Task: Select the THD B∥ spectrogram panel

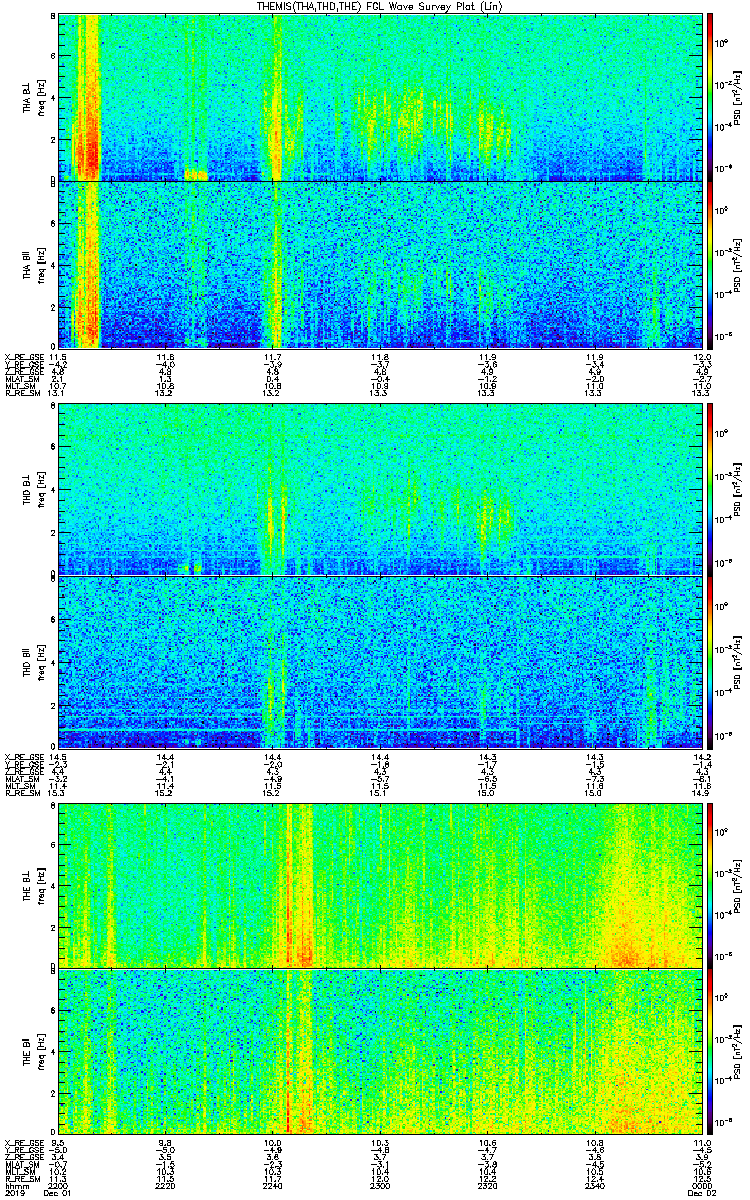Action: pos(379,661)
